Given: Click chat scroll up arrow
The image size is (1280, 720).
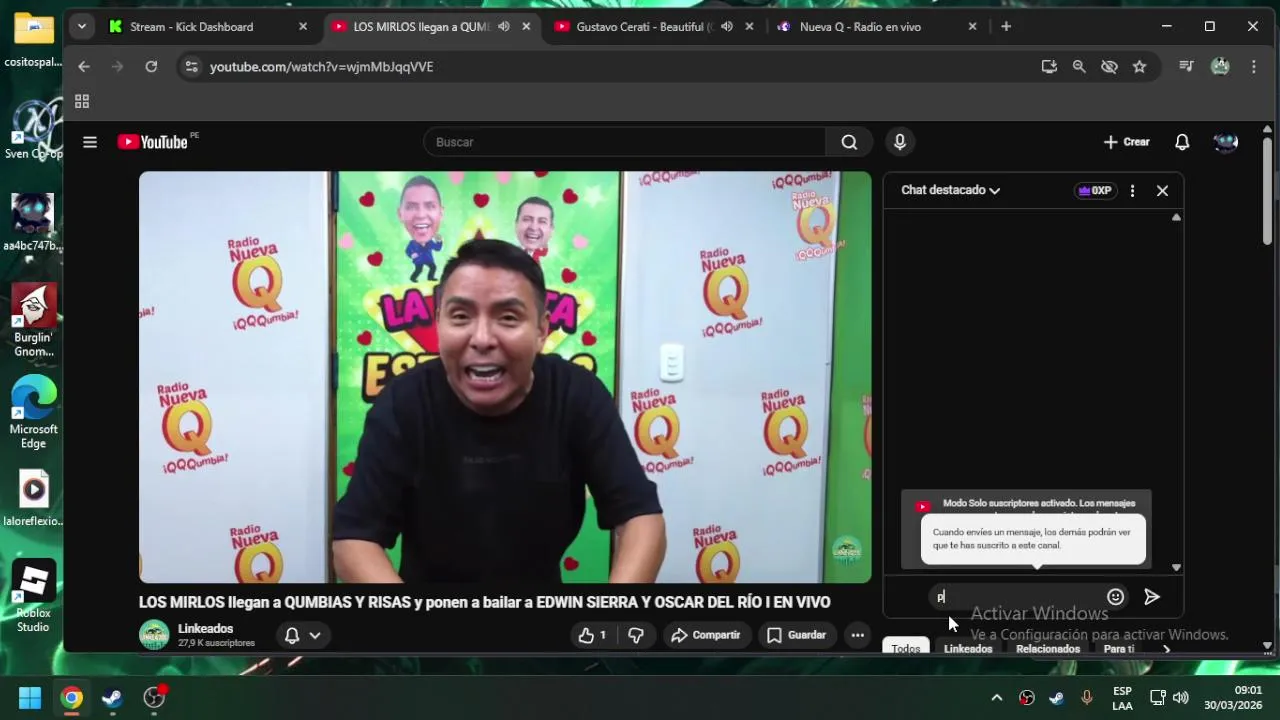Looking at the screenshot, I should pos(1176,217).
